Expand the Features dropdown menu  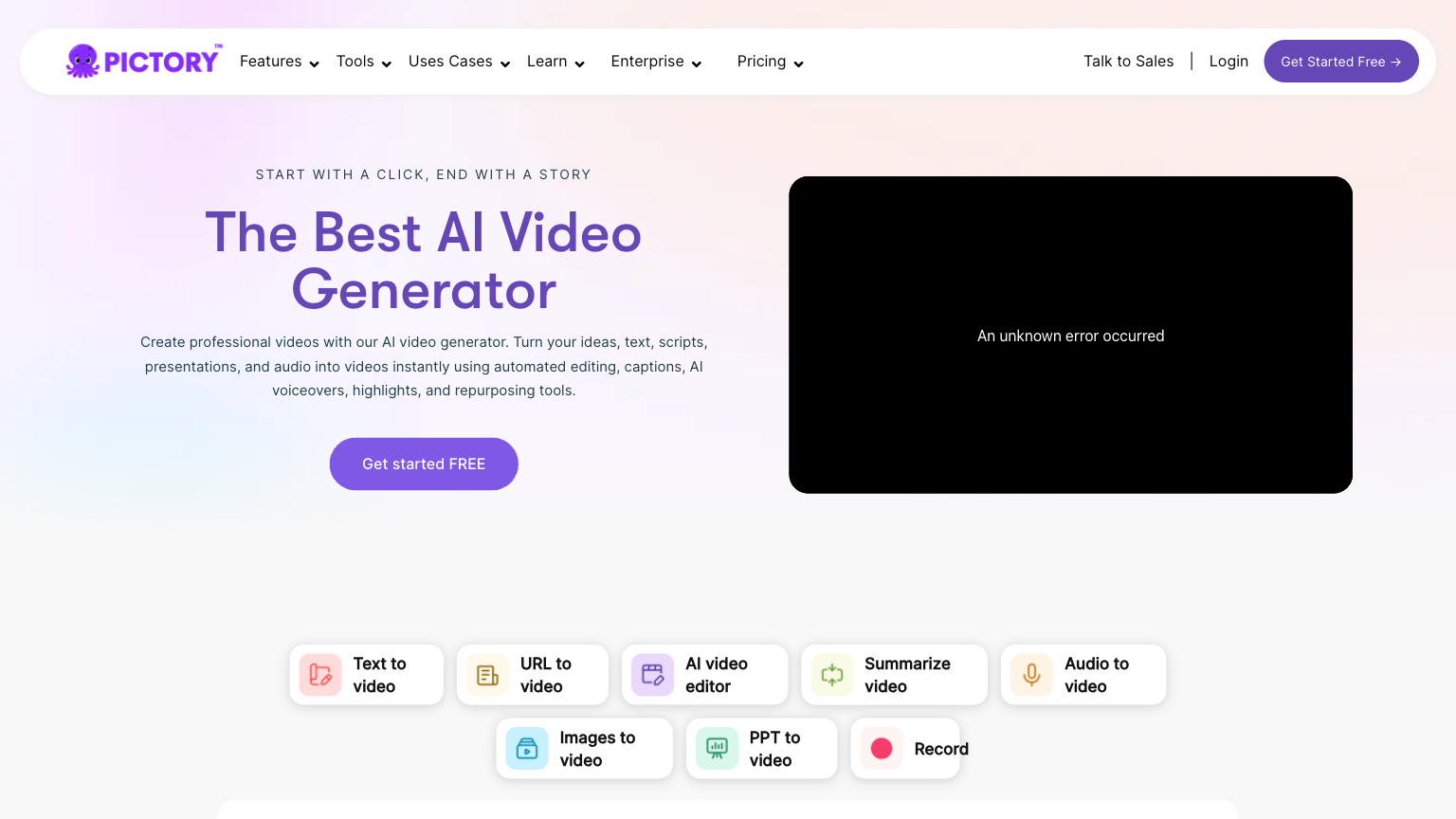(279, 62)
